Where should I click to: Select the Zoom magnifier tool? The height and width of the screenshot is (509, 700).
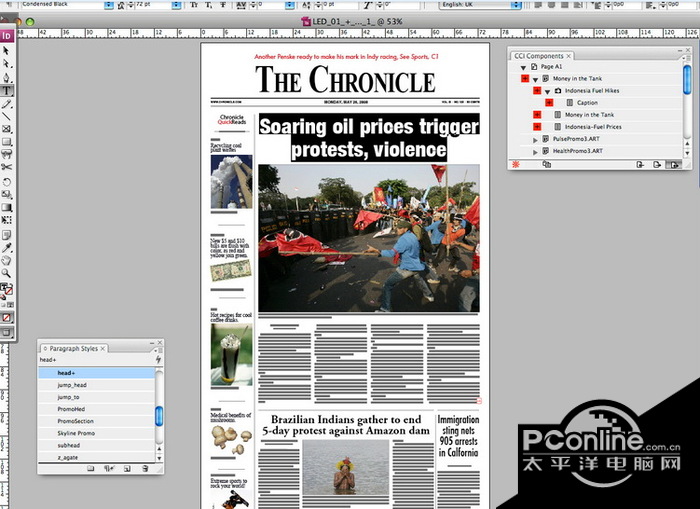point(6,273)
